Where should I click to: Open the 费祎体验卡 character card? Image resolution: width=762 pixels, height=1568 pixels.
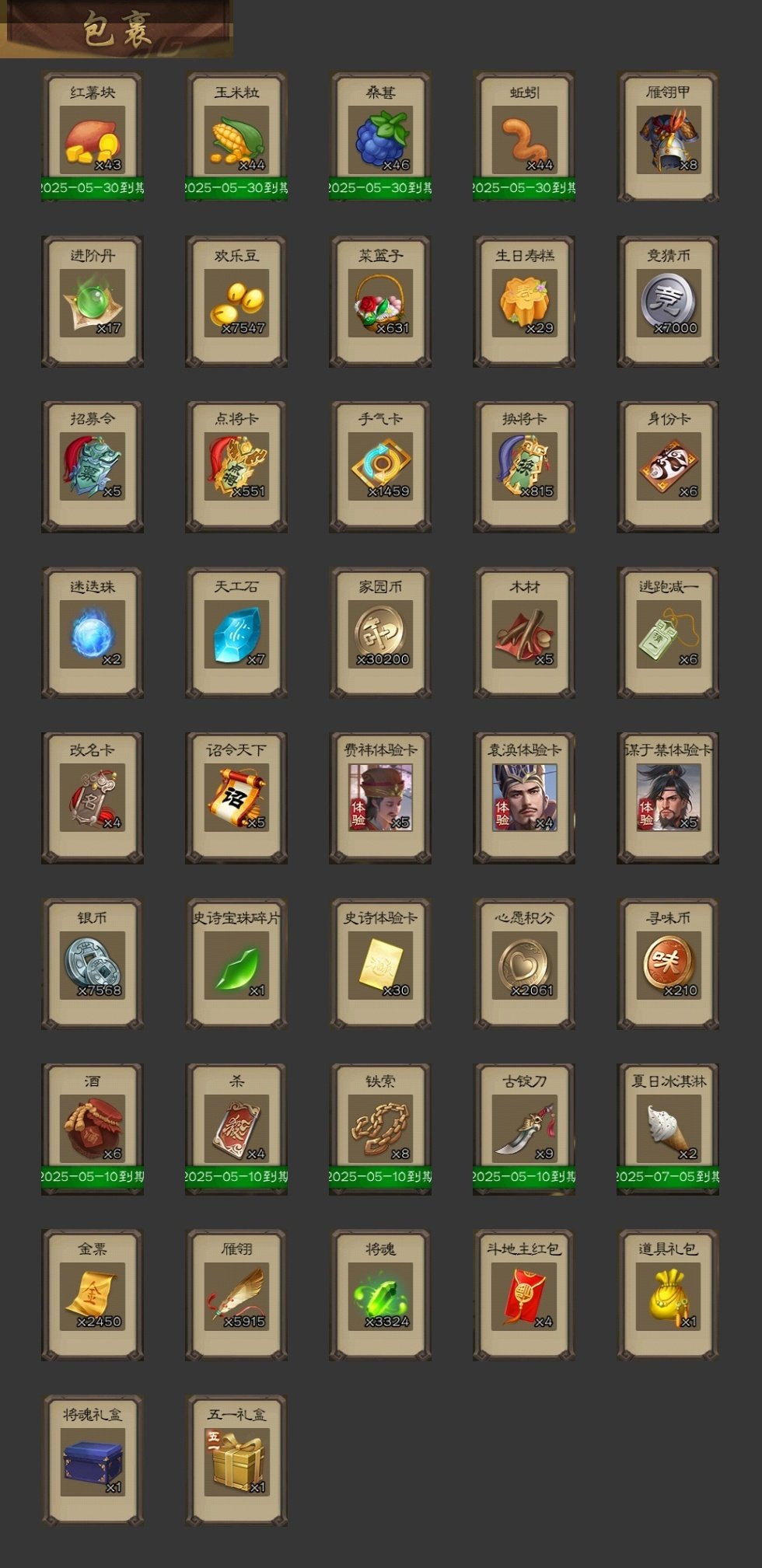tap(380, 798)
